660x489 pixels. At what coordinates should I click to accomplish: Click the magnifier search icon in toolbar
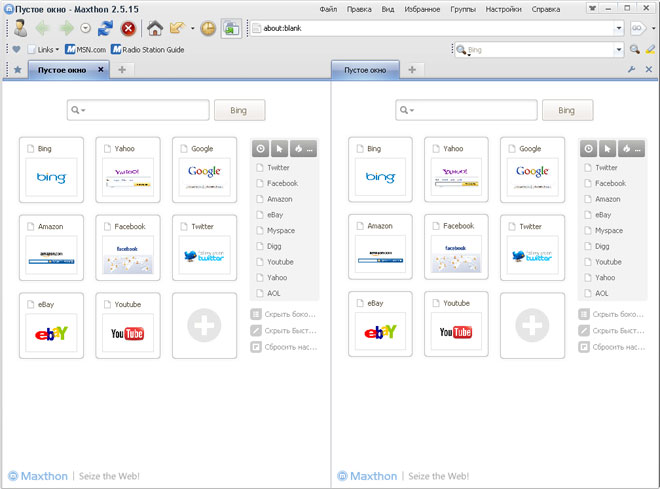[635, 50]
